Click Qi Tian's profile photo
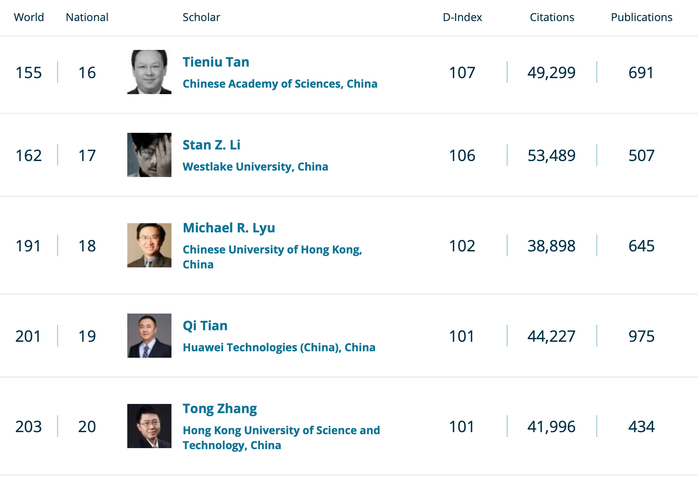The width and height of the screenshot is (700, 477). (x=149, y=336)
